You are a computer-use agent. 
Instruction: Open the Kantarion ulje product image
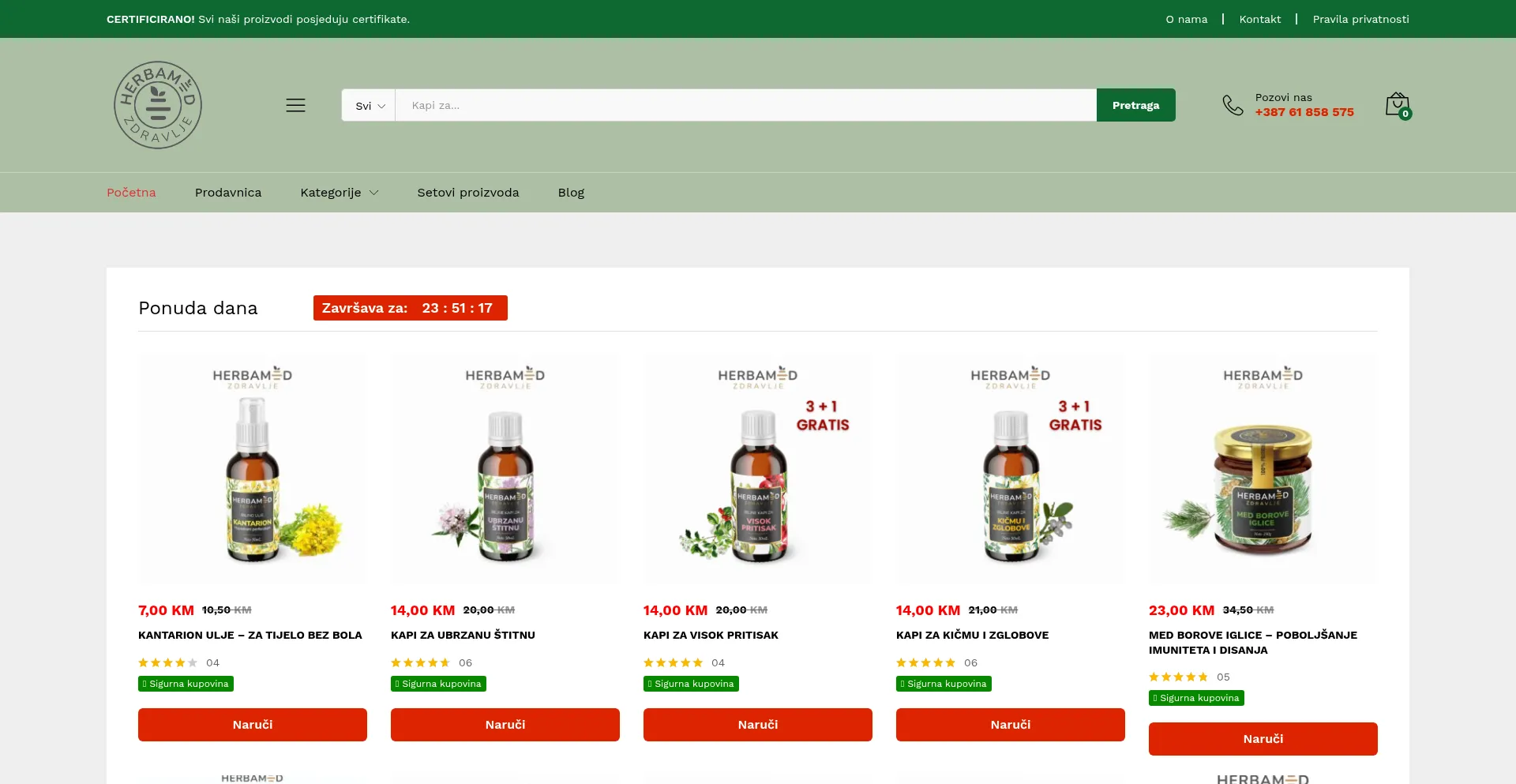coord(253,467)
